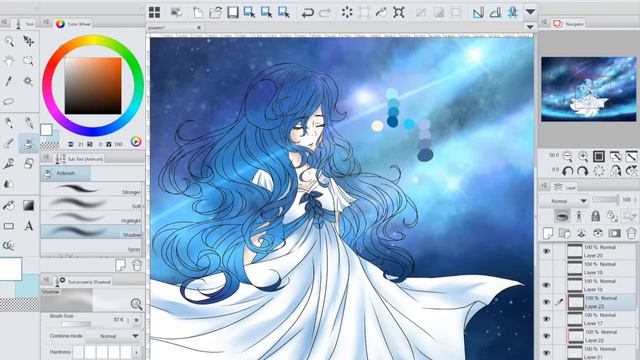
Task: Undo the last action
Action: [x=307, y=13]
